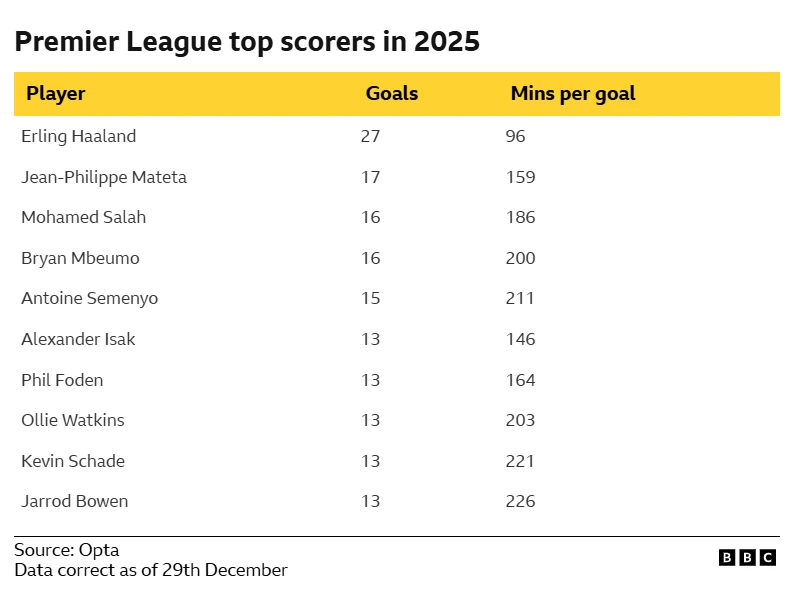Click Haaland's goals value of 27

coord(370,136)
